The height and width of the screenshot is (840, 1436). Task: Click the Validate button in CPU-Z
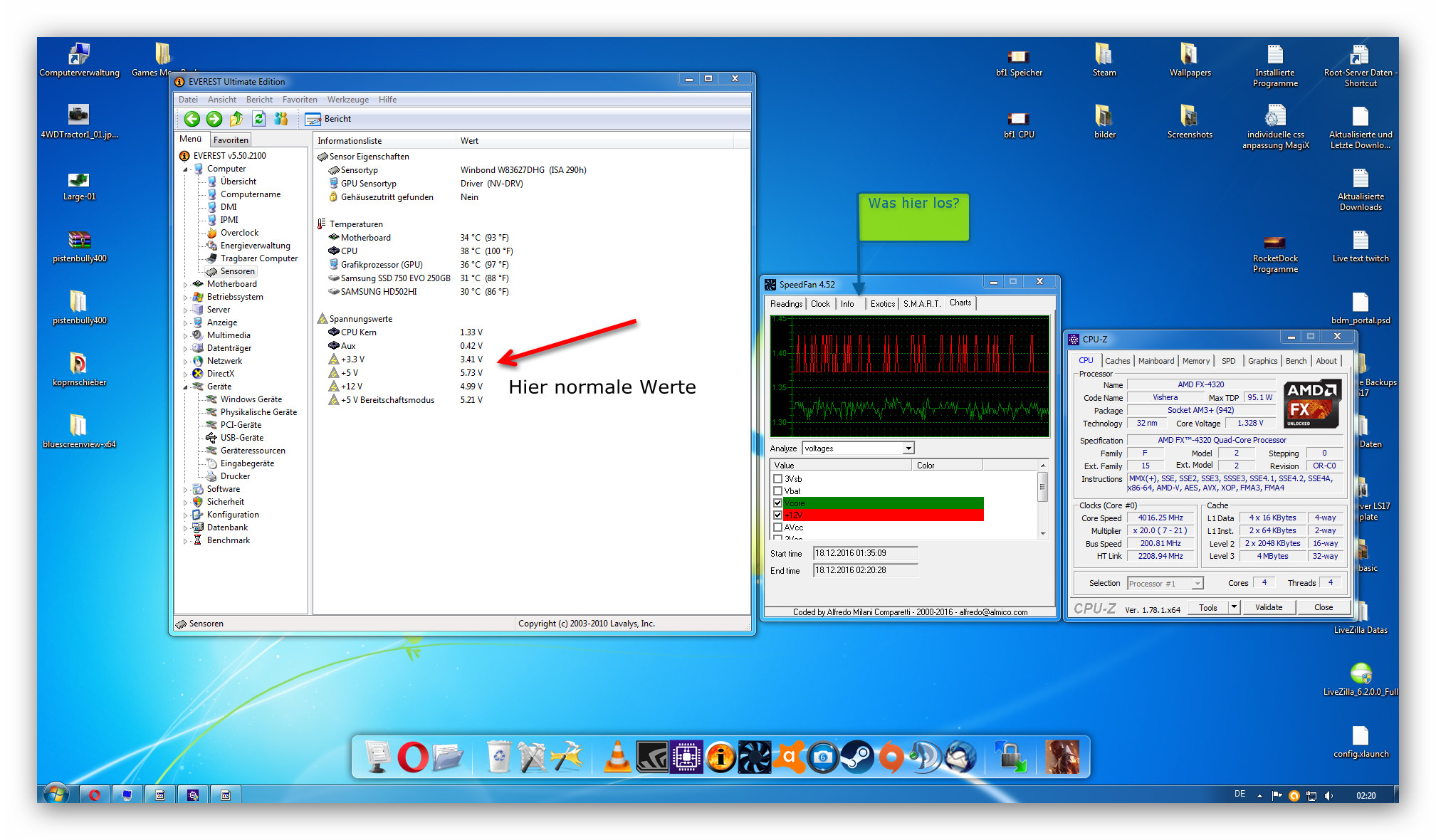point(1268,607)
